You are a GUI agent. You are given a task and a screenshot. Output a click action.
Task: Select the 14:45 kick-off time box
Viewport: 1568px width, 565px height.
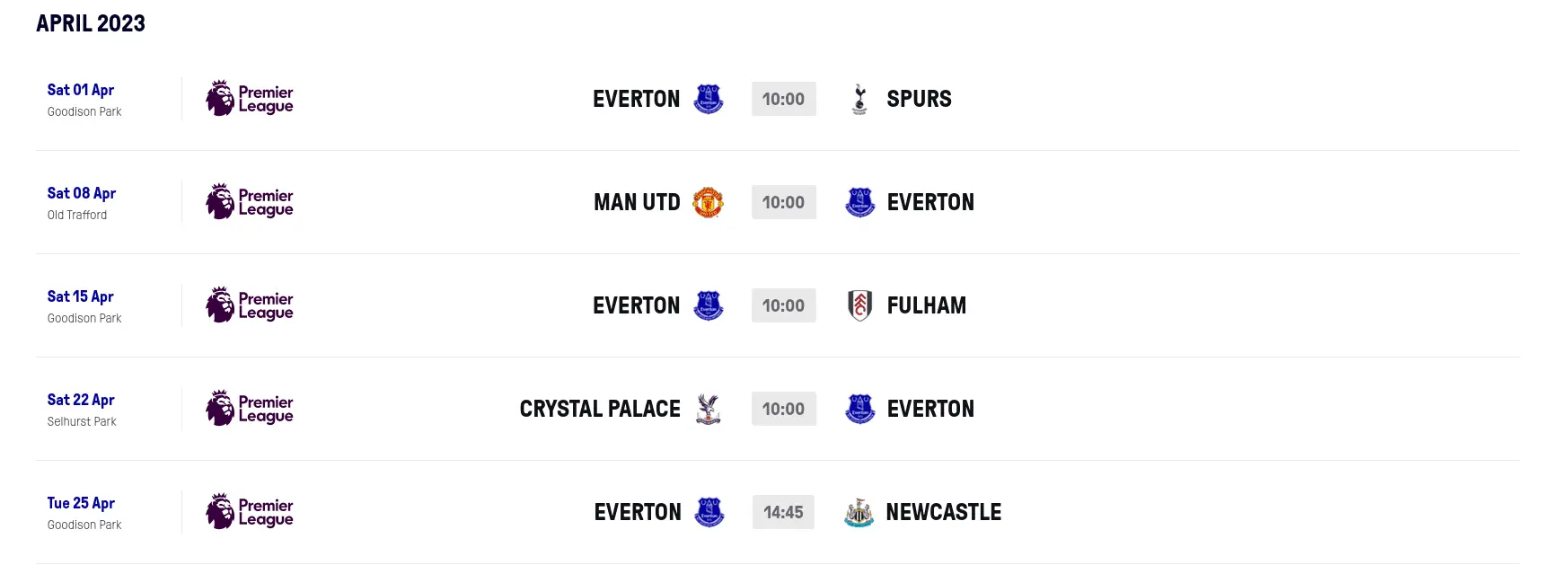coord(783,512)
